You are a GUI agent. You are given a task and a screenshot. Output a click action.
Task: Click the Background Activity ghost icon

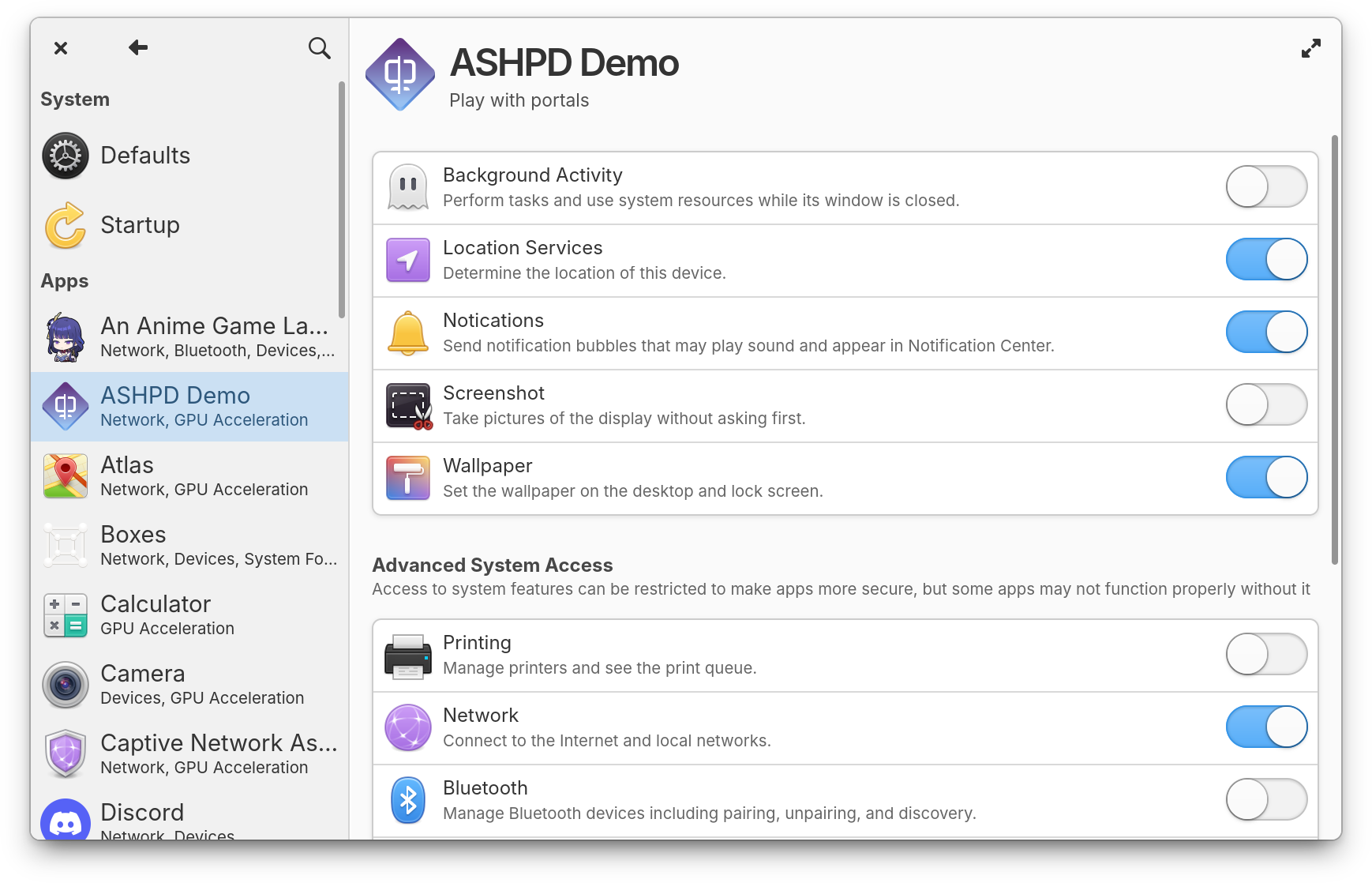click(408, 187)
